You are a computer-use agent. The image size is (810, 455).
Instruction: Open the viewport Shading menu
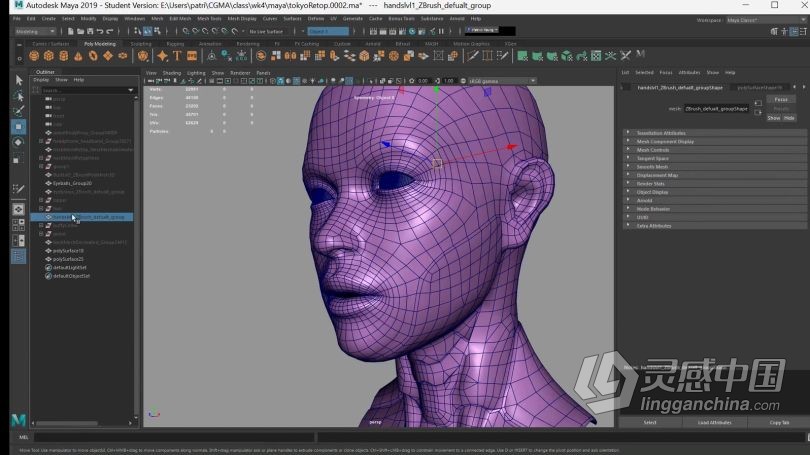172,73
